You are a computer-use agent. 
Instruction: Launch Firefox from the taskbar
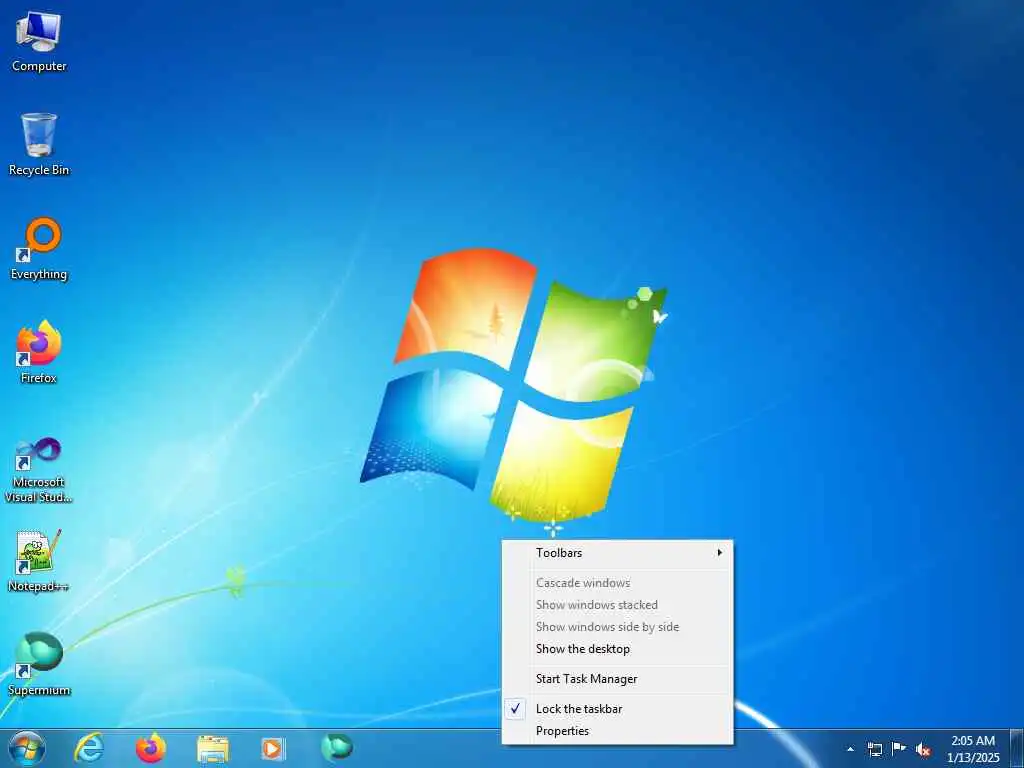(x=151, y=748)
